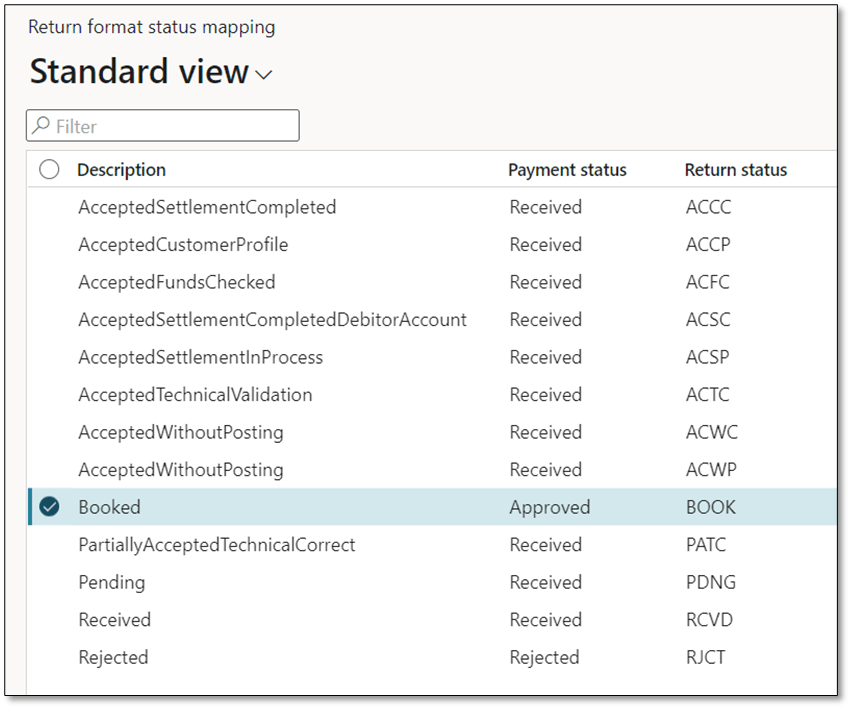The height and width of the screenshot is (709, 851).
Task: Select the Rejected row description
Action: point(113,658)
